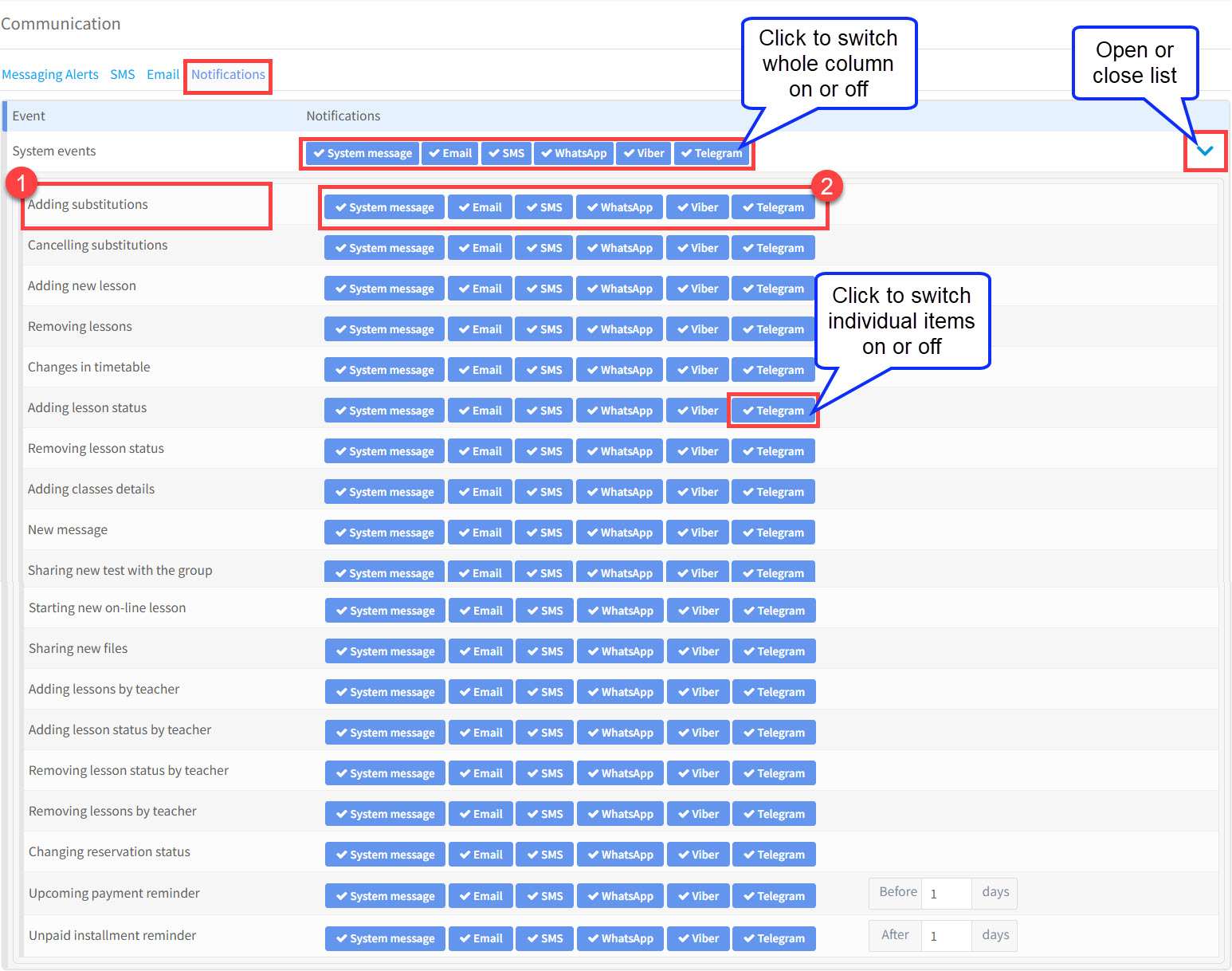Turn off SMS for Adding new lesson
1232x971 pixels.
(543, 289)
